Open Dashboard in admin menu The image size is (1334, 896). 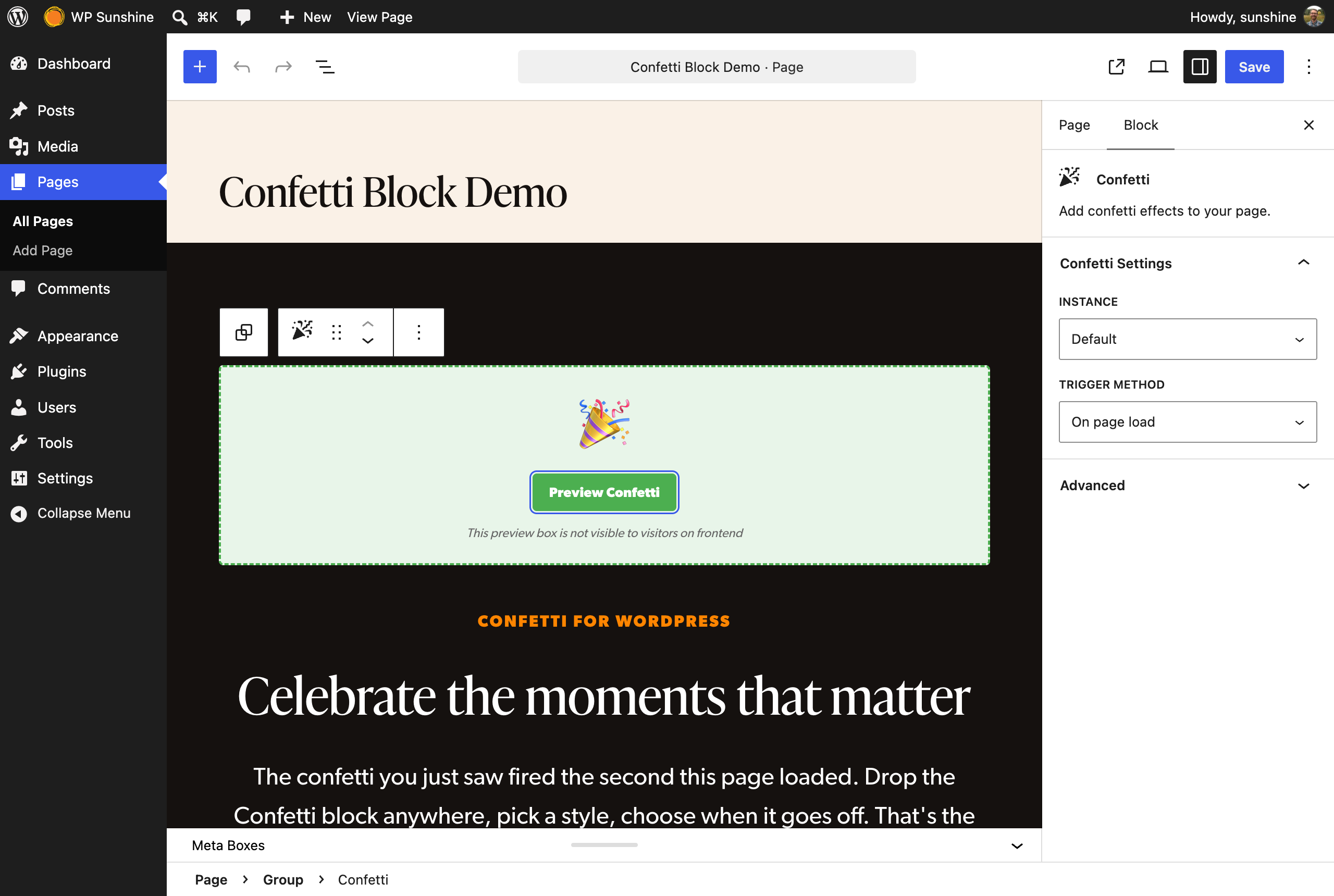tap(83, 64)
